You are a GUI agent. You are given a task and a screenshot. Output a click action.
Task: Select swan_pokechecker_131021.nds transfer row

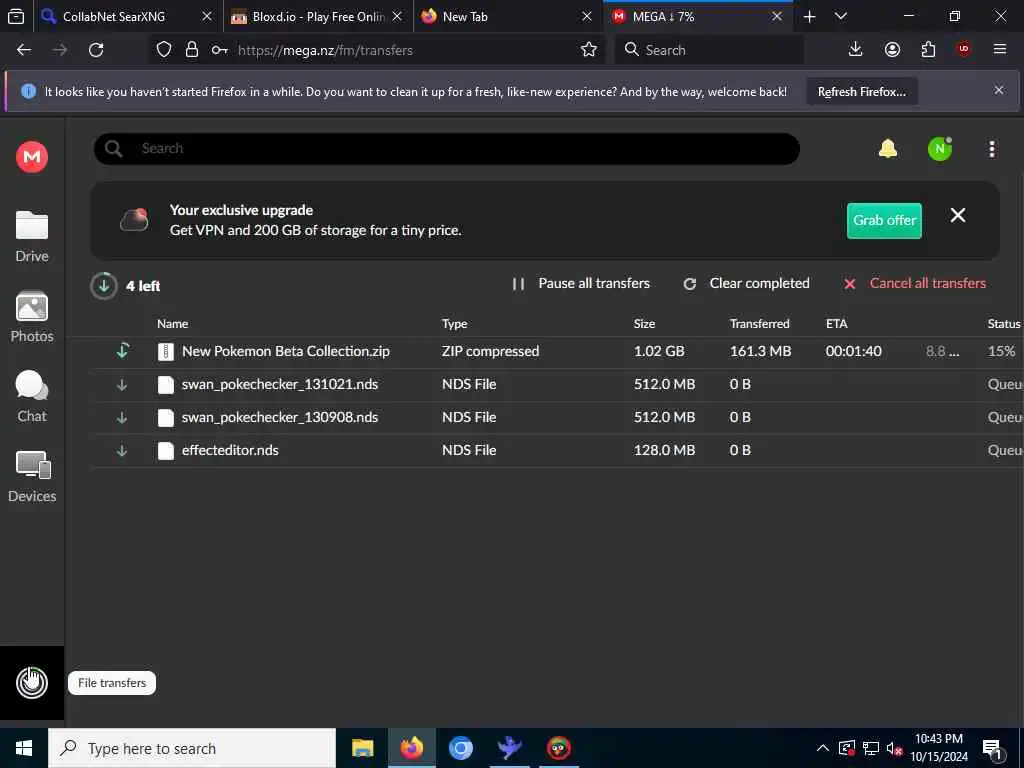coord(557,385)
